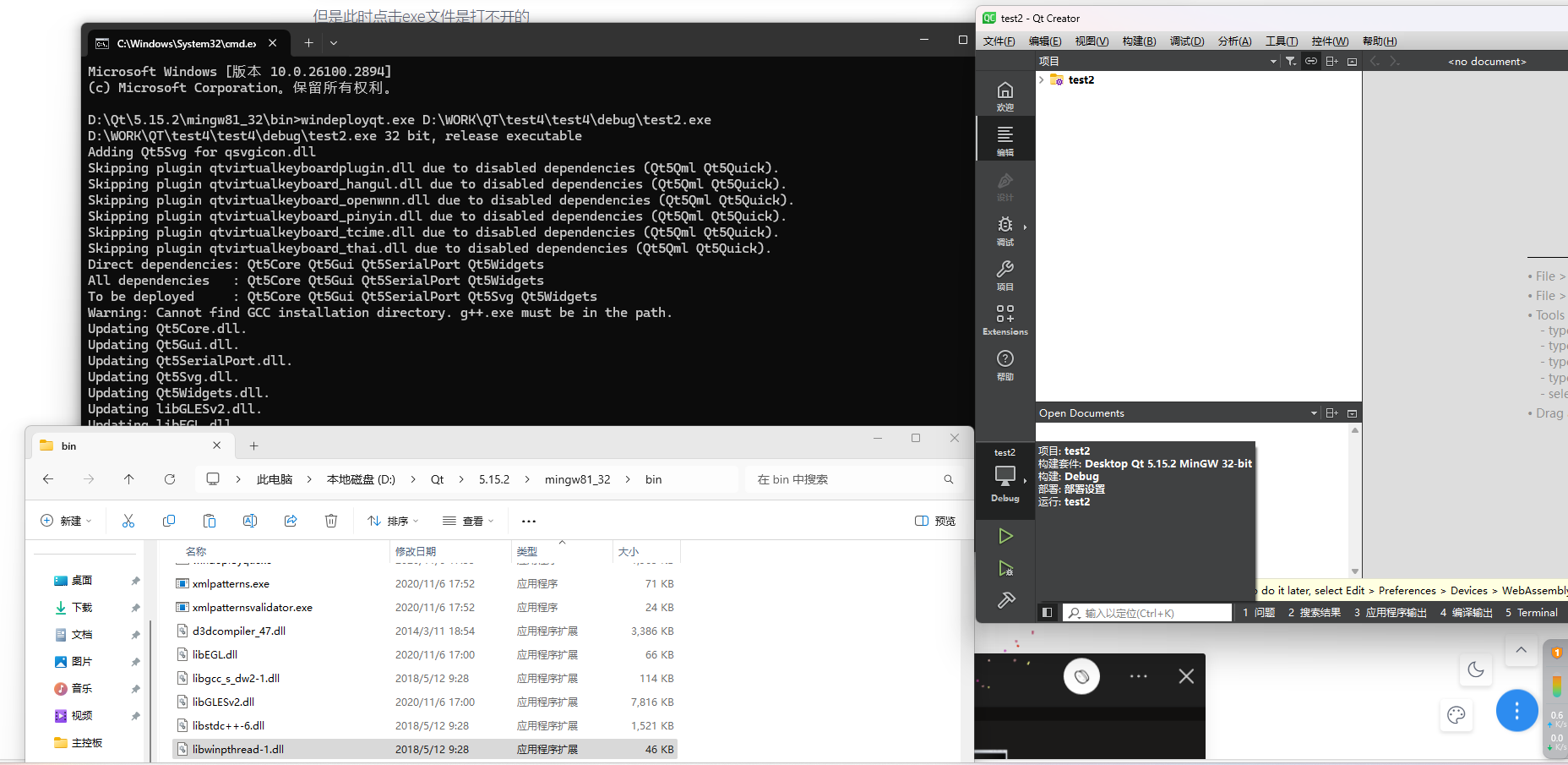The width and height of the screenshot is (1568, 765).
Task: Open the palette theme button
Action: click(x=1456, y=715)
